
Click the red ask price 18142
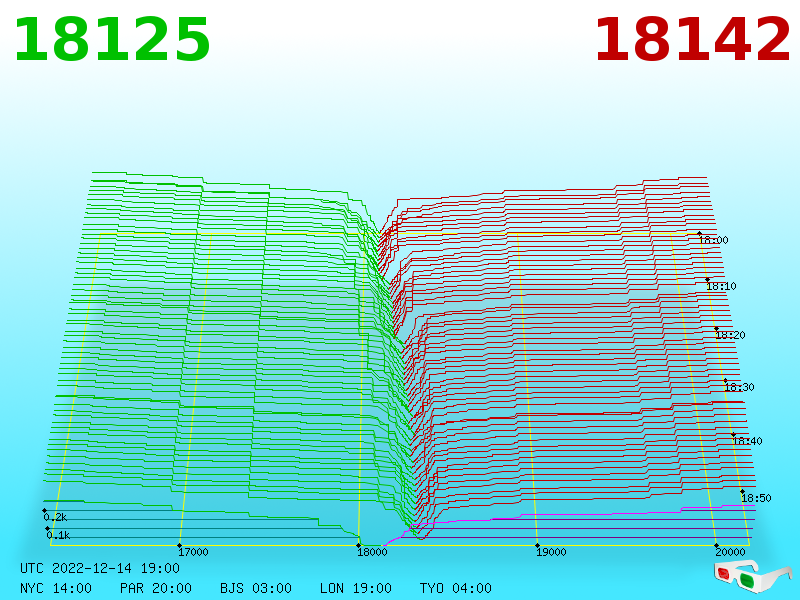(692, 40)
